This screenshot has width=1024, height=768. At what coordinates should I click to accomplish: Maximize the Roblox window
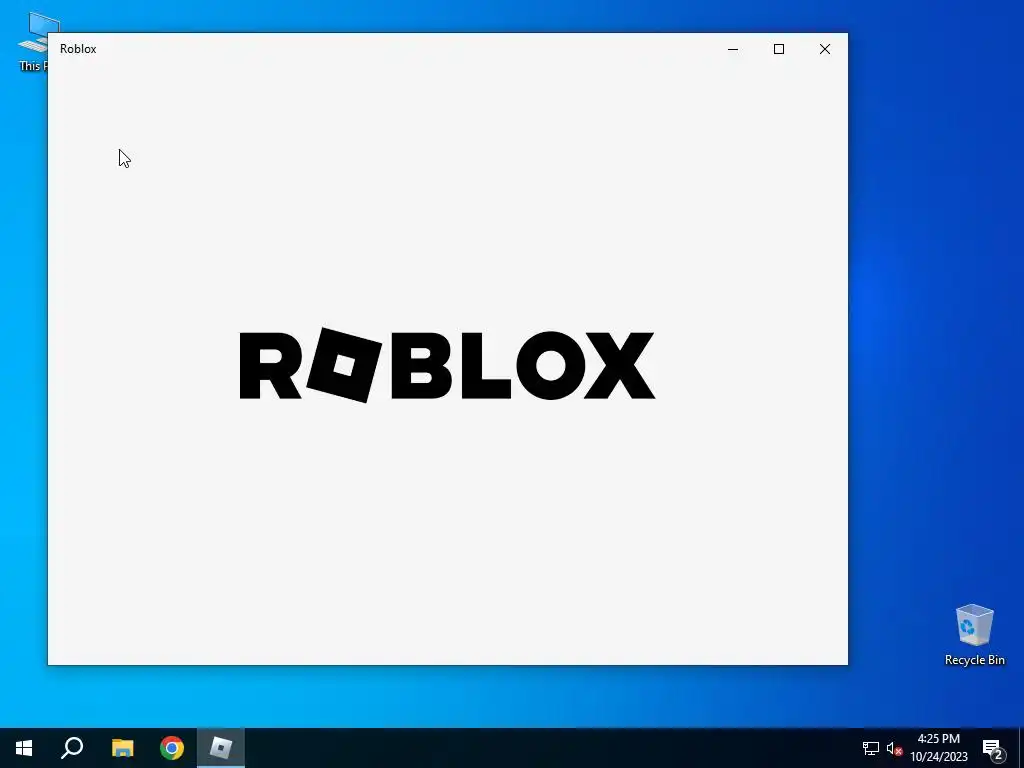778,49
